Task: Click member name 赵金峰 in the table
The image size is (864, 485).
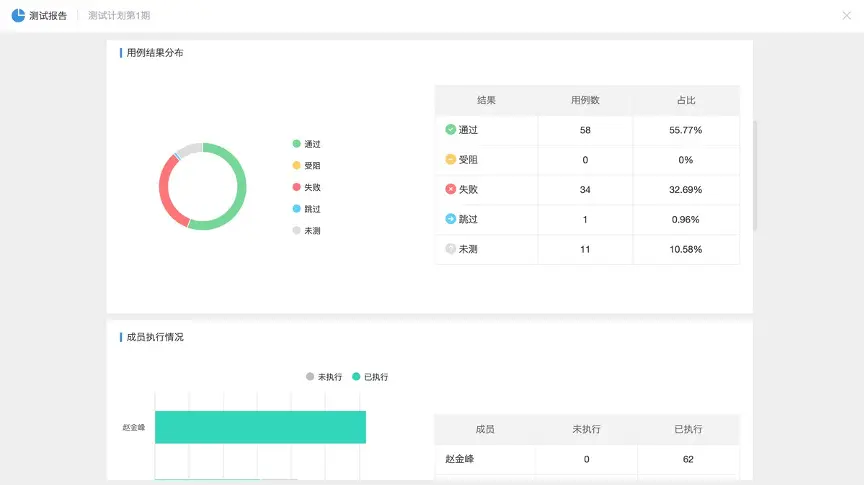Action: [460, 459]
